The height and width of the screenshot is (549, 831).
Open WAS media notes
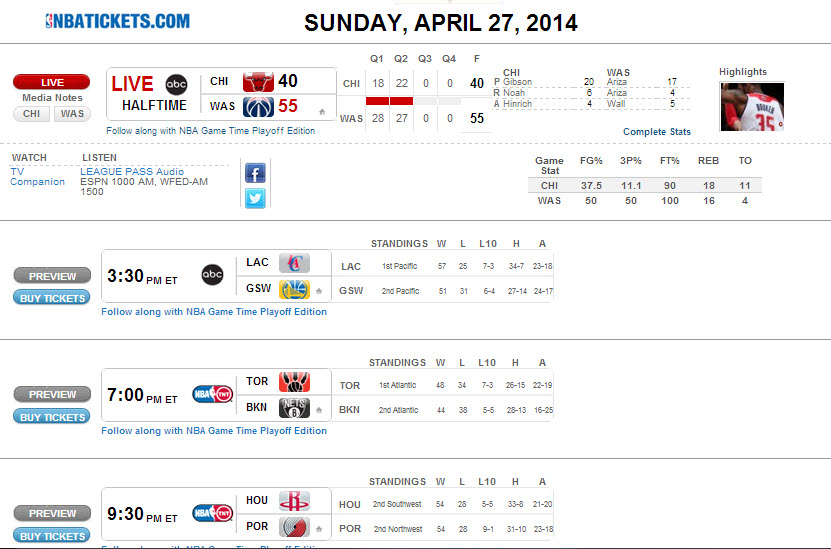tap(72, 114)
